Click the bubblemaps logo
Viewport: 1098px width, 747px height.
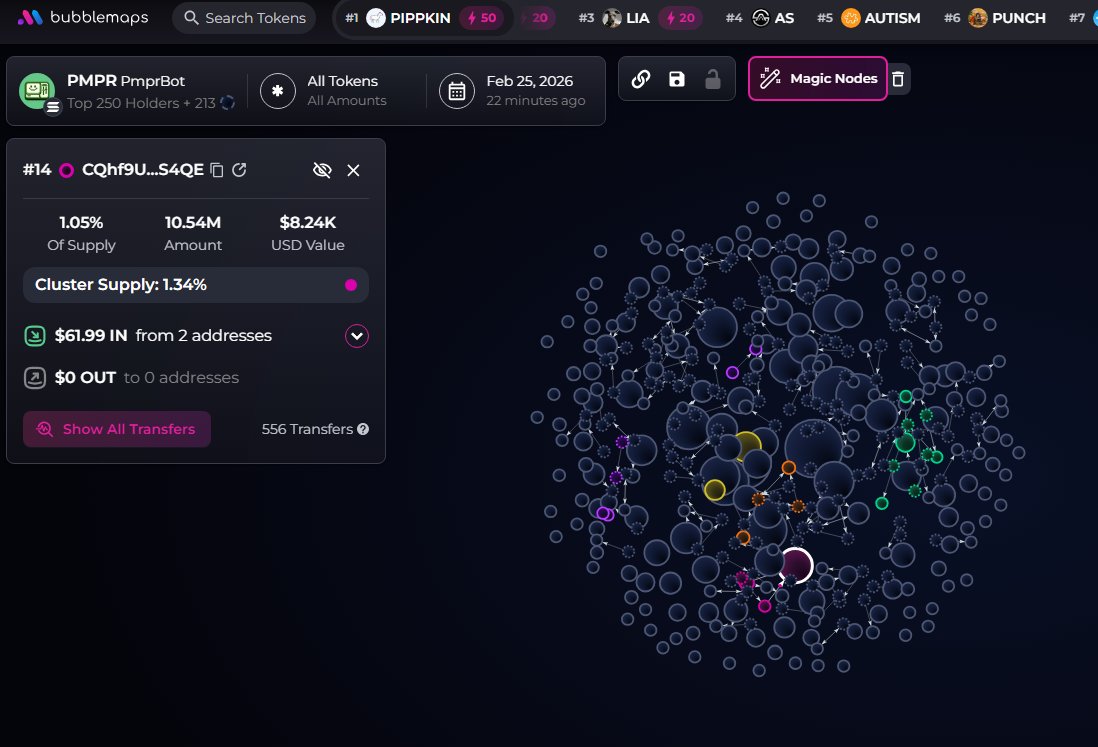(x=82, y=18)
